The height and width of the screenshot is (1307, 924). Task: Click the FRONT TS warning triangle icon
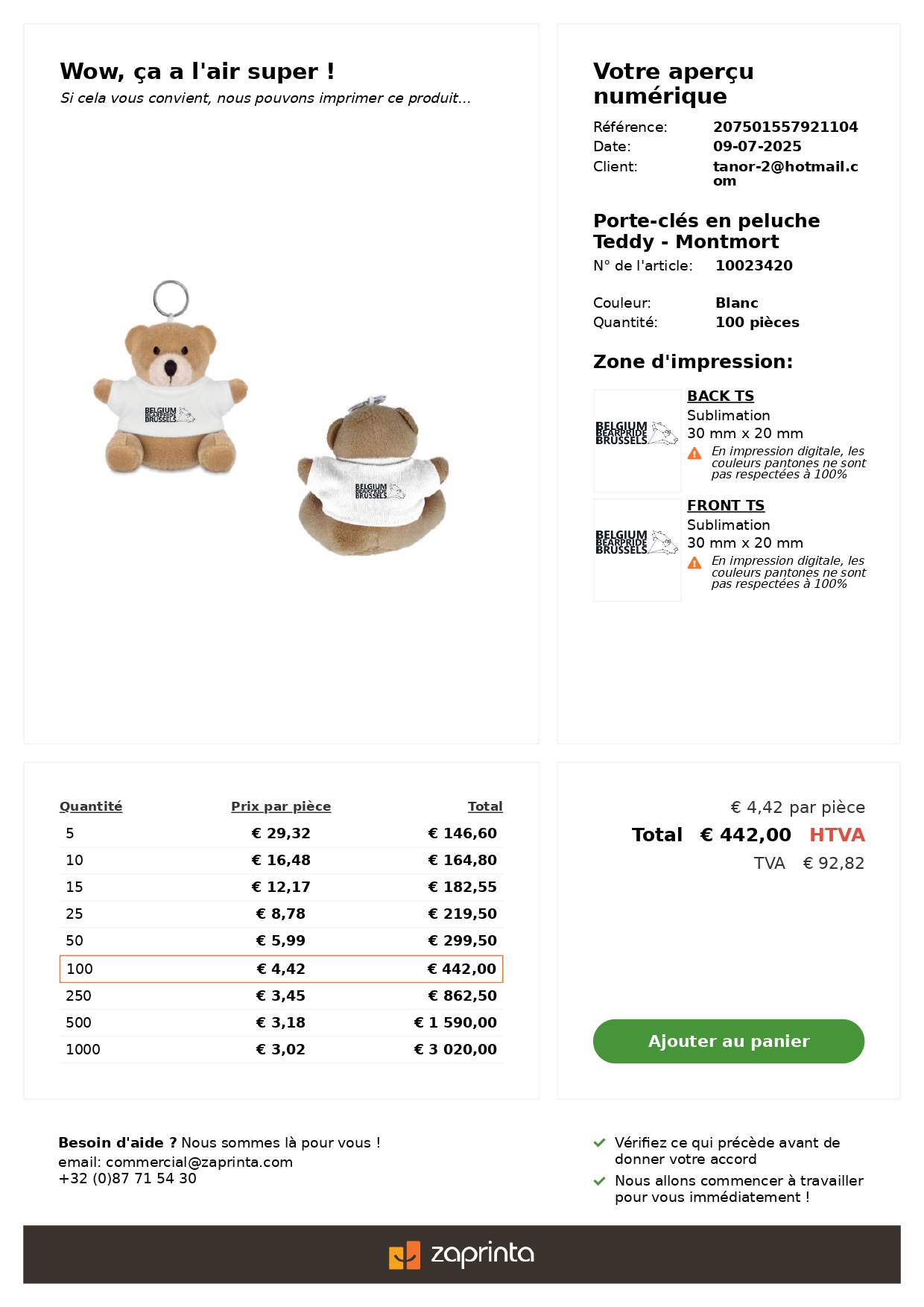click(694, 563)
